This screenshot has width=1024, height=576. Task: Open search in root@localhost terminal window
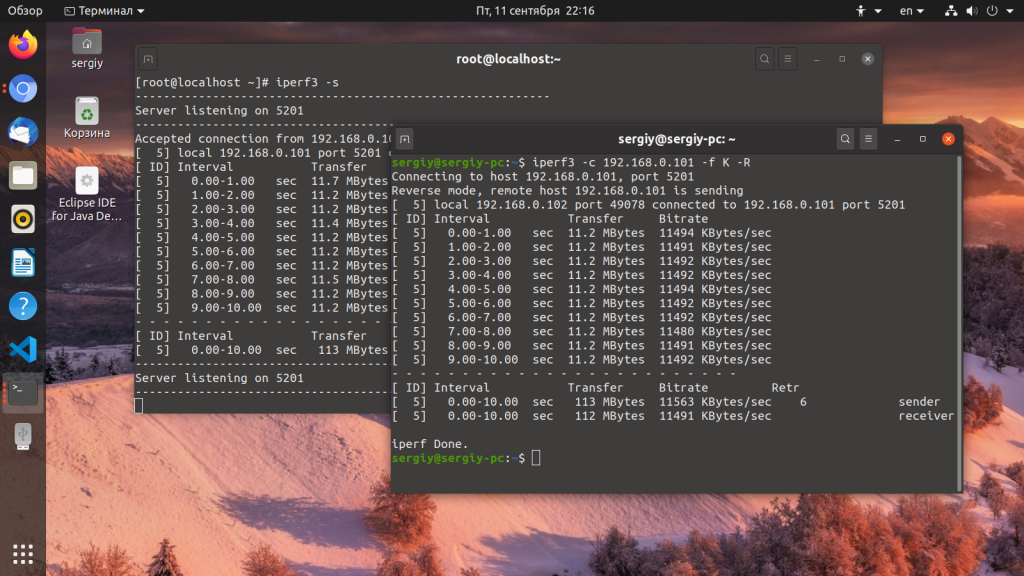tap(764, 59)
